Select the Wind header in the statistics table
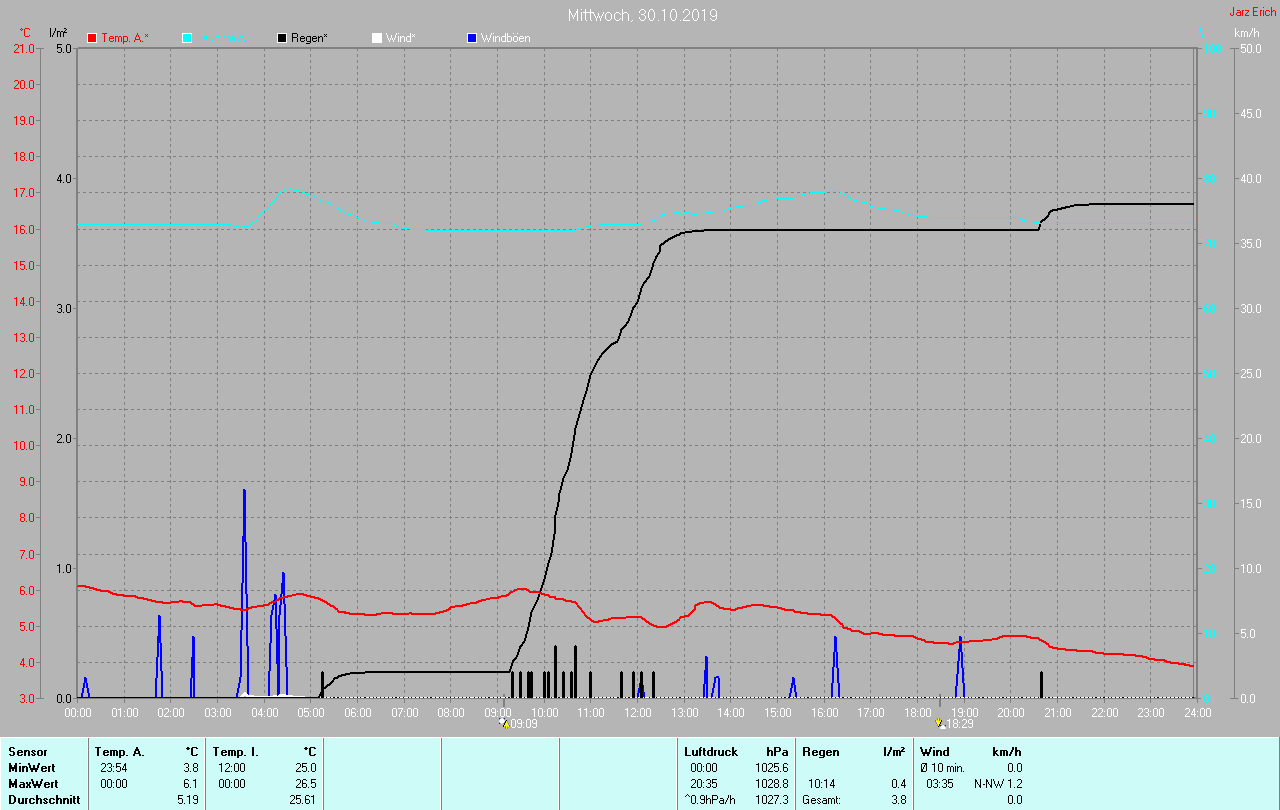This screenshot has height=810, width=1280. tap(934, 751)
